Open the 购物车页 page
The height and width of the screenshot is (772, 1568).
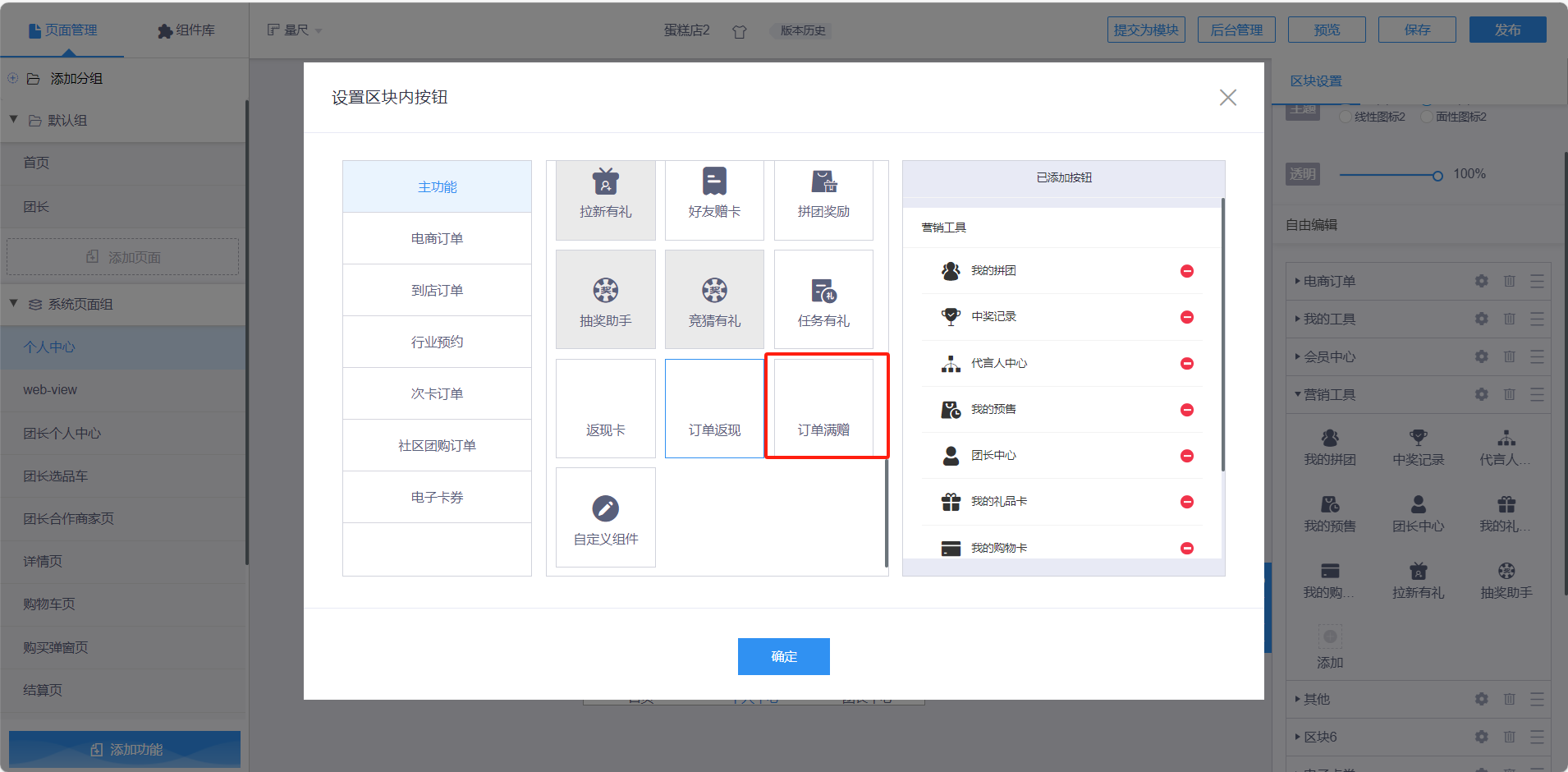(x=123, y=604)
